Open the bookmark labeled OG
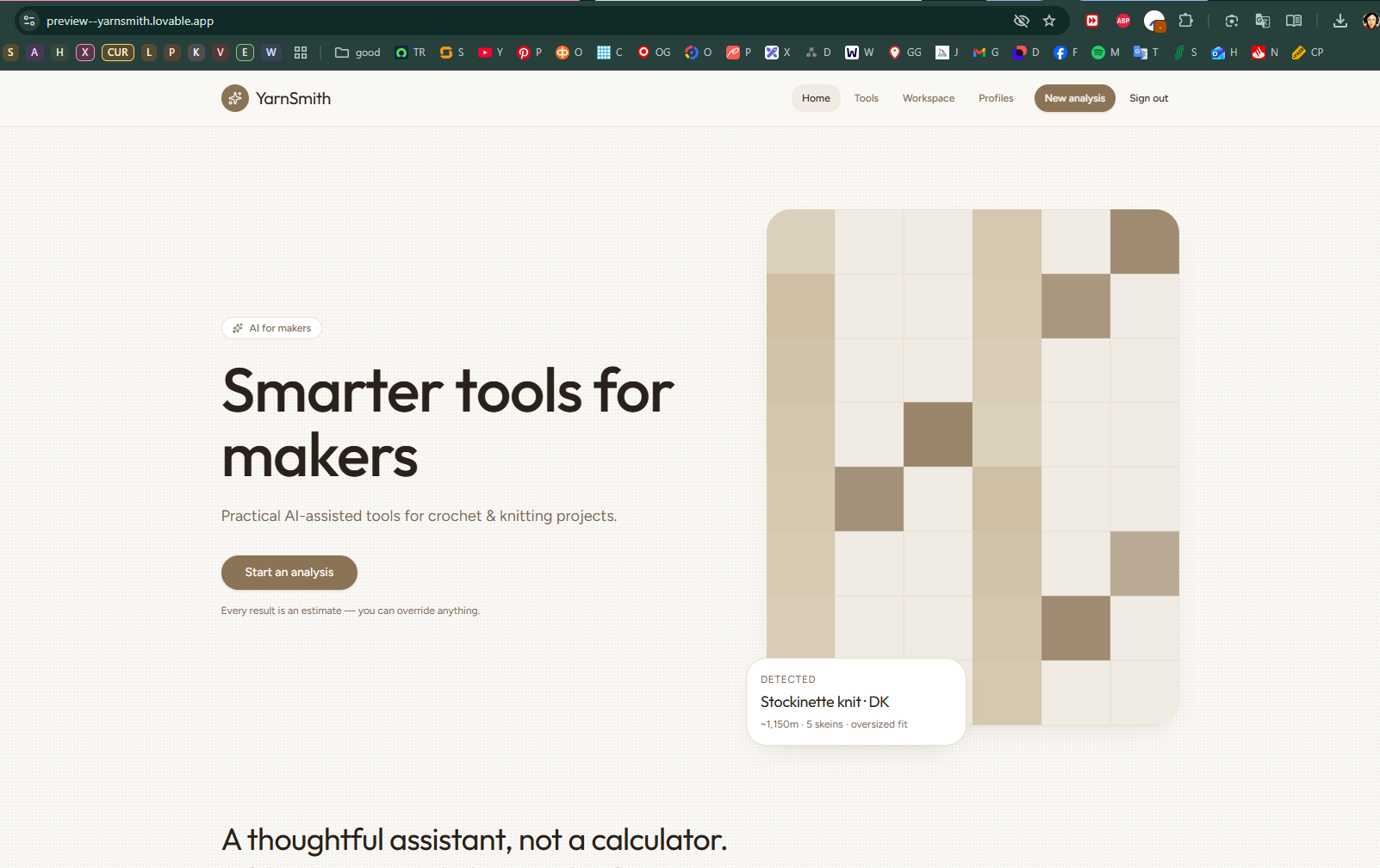This screenshot has width=1380, height=868. 655,53
